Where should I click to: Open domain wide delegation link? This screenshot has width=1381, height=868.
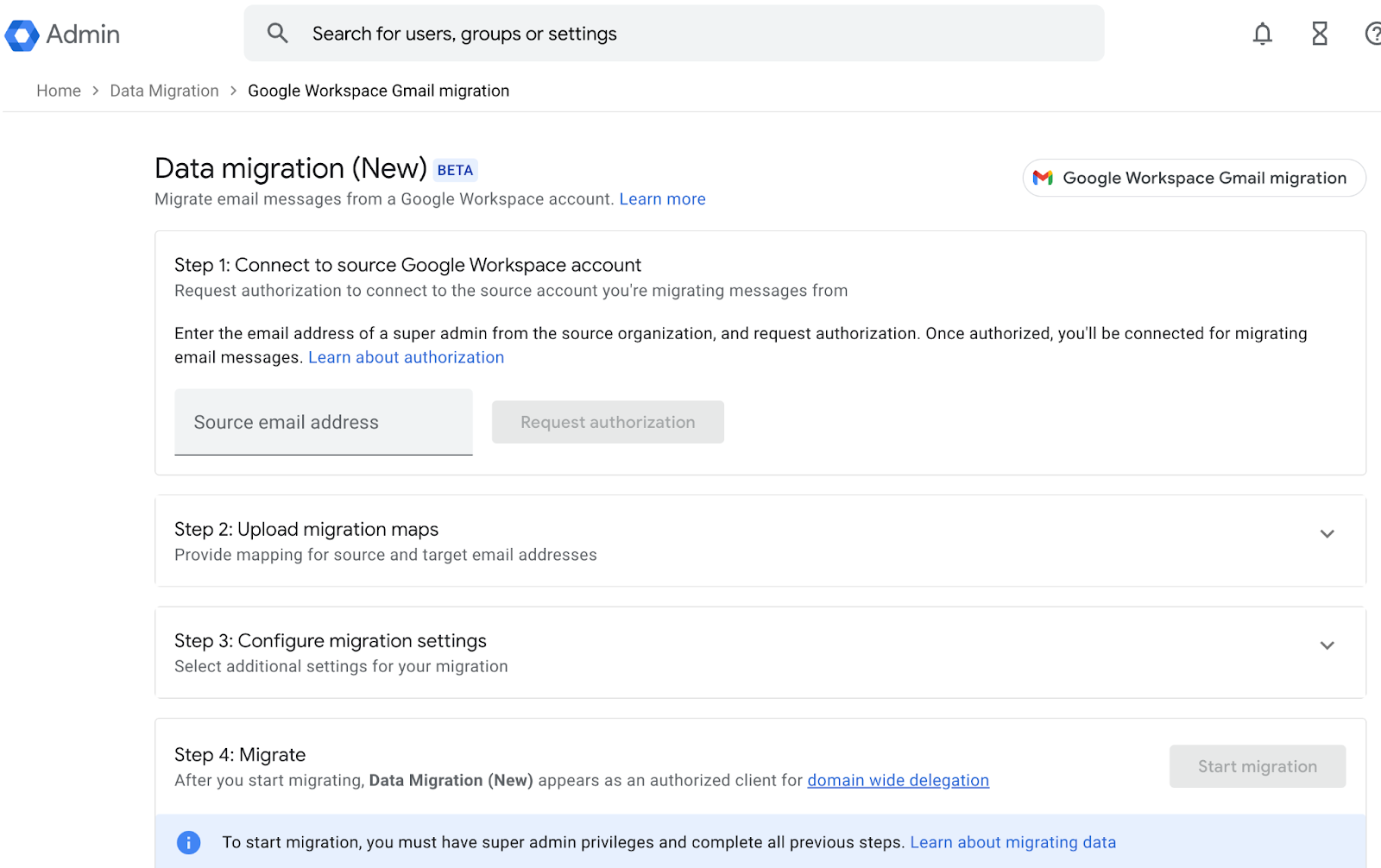tap(898, 780)
